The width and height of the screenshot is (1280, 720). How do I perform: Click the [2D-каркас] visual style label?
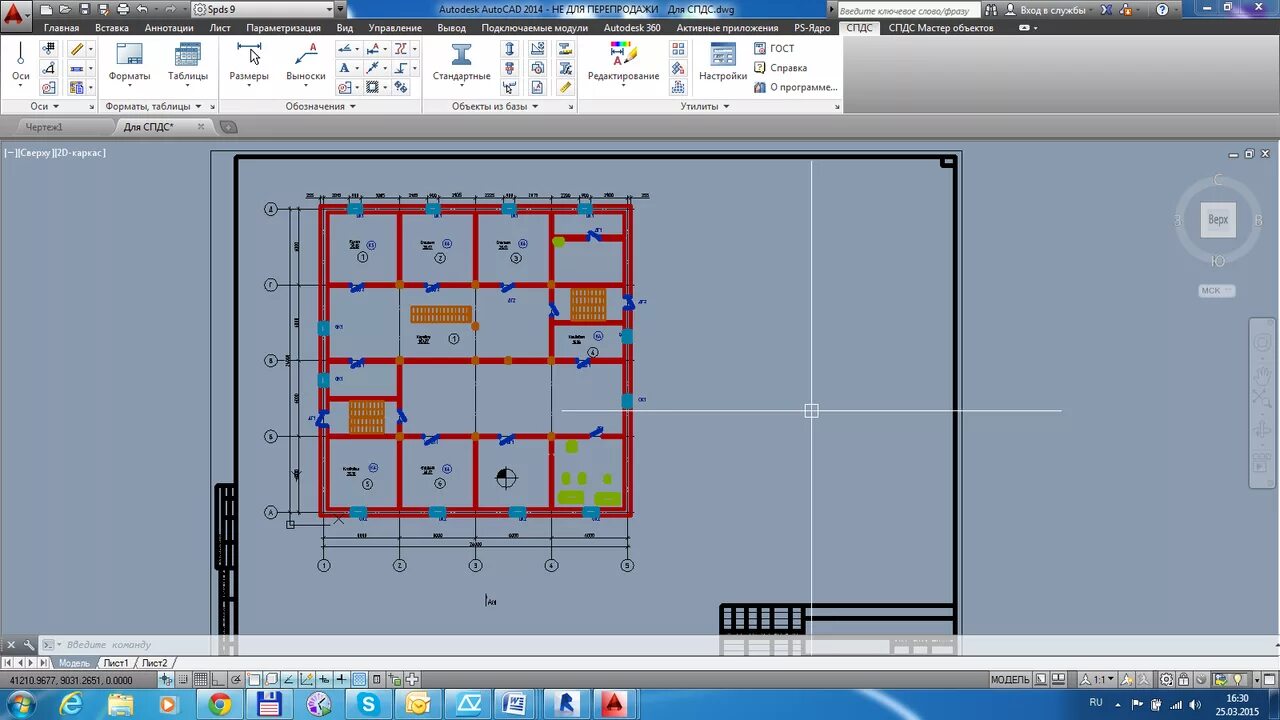coord(79,153)
